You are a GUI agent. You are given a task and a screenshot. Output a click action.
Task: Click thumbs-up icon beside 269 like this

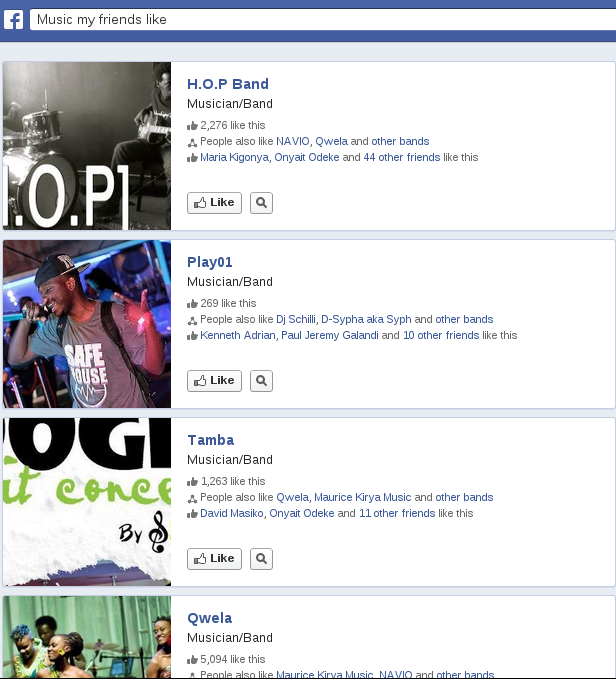coord(192,304)
